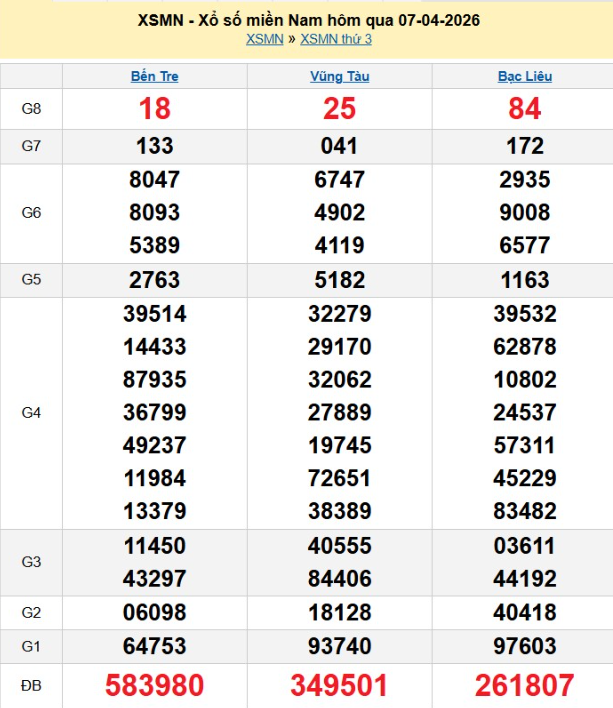Click Bến Tre special prize number 583980

(155, 685)
